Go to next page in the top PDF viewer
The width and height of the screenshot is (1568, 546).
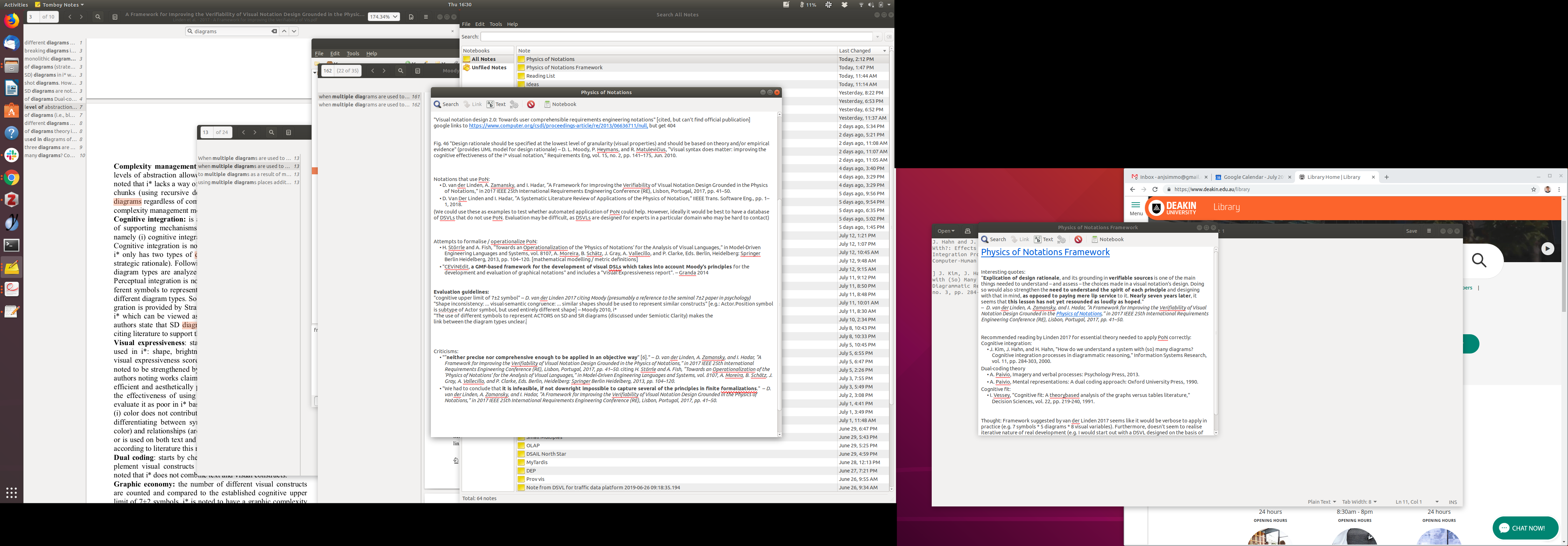[81, 17]
